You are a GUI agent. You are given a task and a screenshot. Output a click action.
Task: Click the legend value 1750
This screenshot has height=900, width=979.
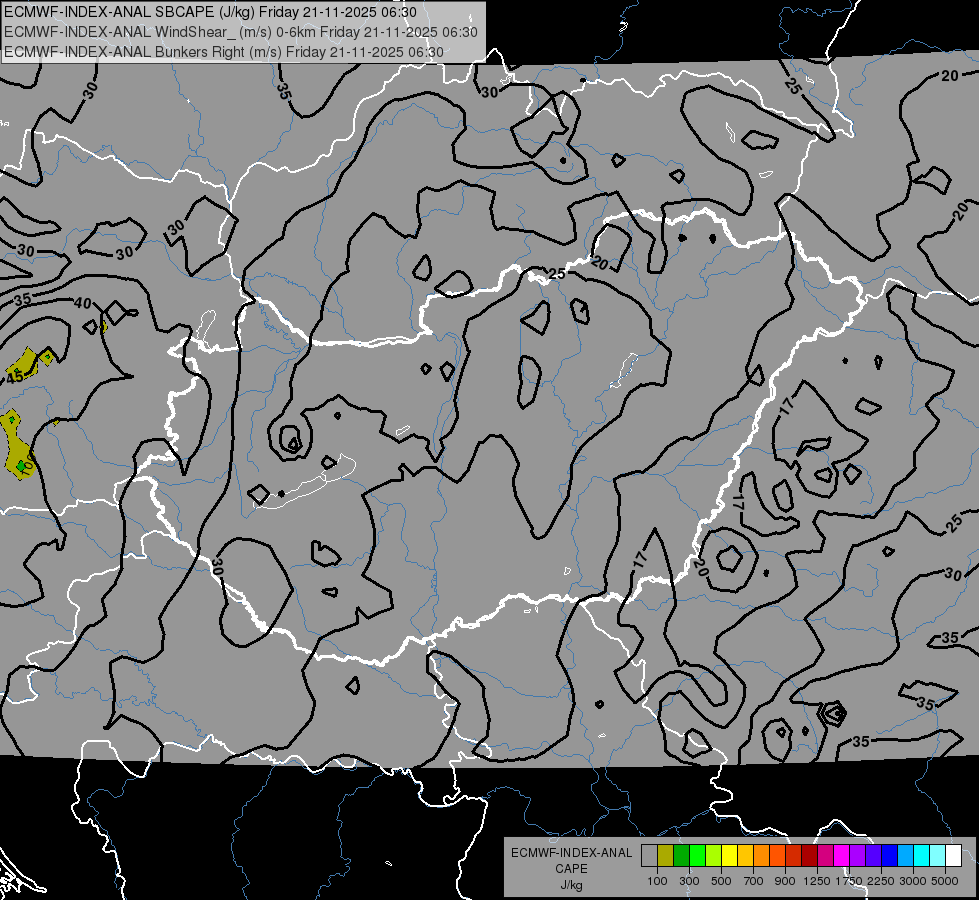849,881
